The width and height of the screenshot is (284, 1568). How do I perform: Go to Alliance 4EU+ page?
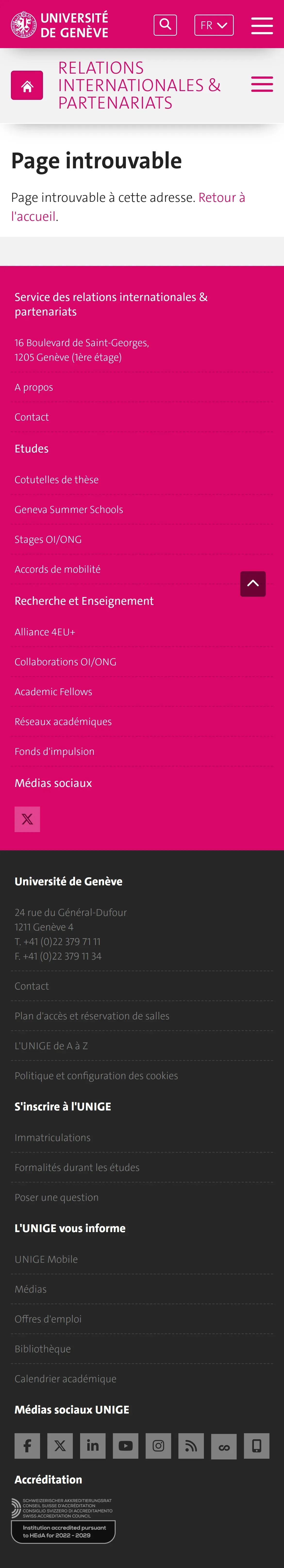(x=45, y=632)
